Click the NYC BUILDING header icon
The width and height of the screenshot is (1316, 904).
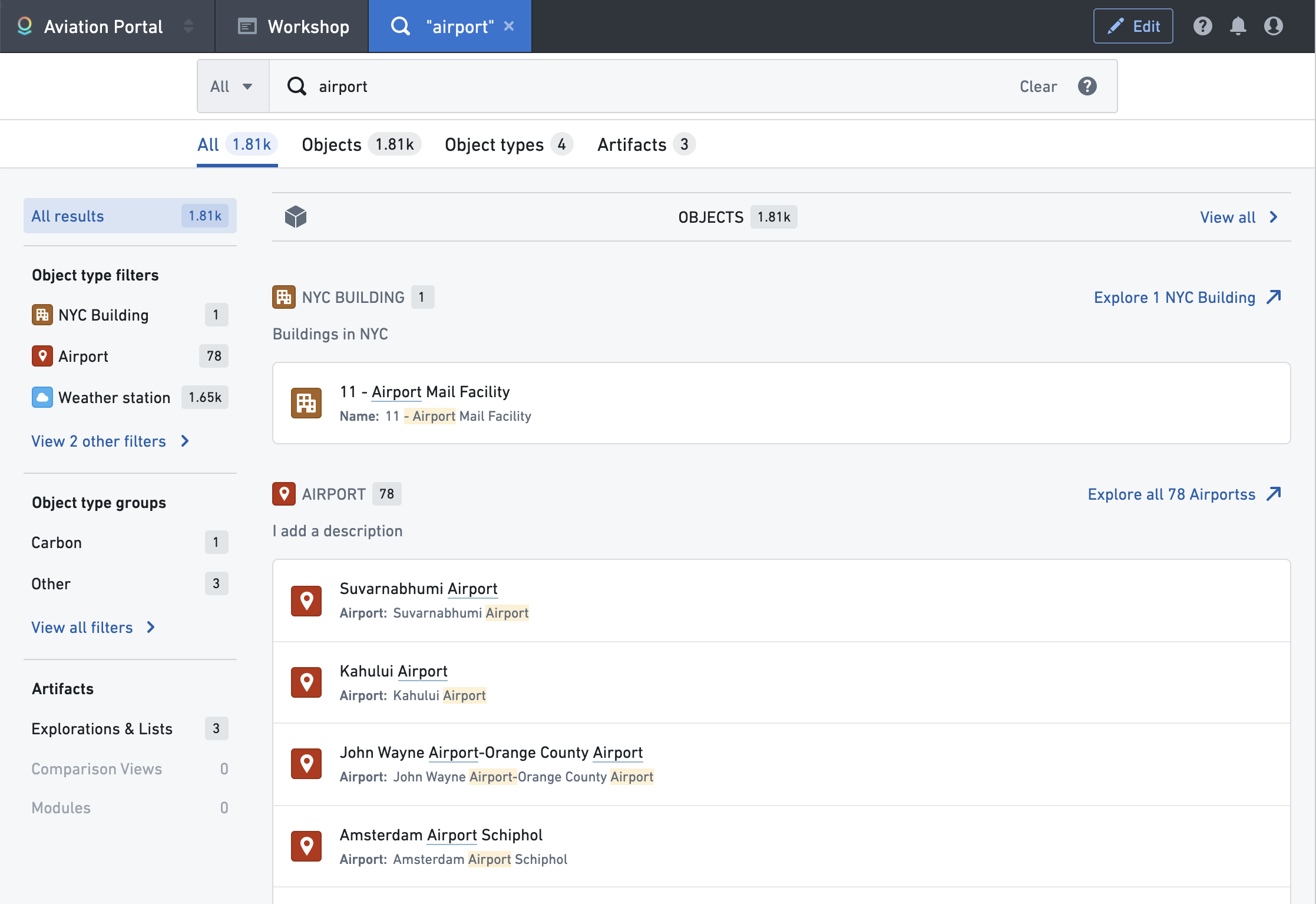[284, 297]
